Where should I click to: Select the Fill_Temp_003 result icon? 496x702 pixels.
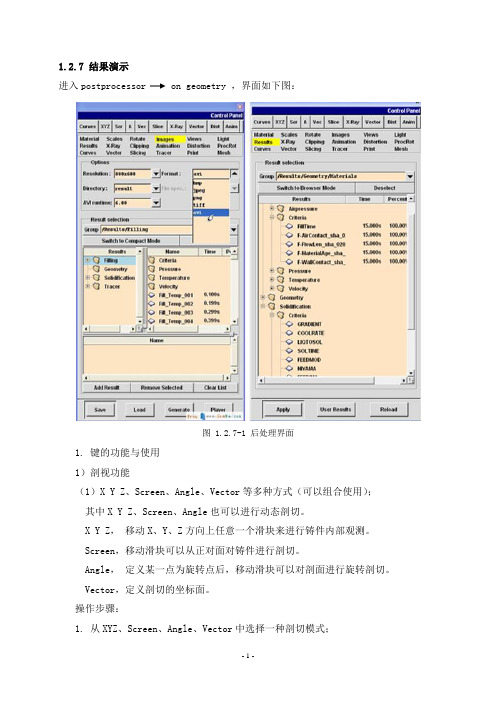point(151,312)
